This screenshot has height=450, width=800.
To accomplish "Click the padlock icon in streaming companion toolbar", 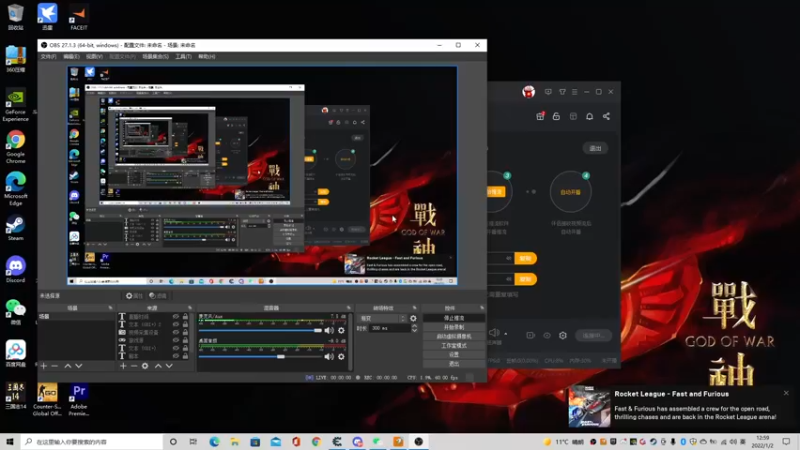I will pyautogui.click(x=556, y=116).
